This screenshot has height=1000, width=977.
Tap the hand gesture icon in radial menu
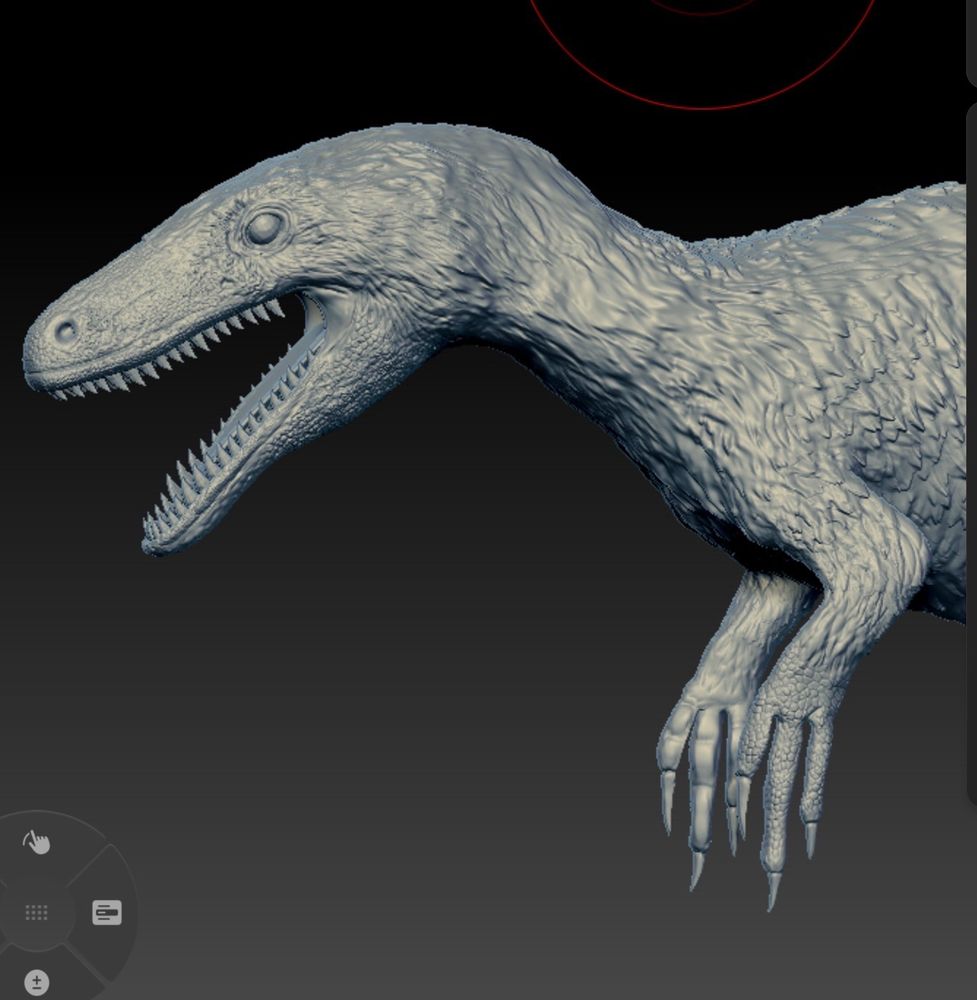click(x=36, y=842)
